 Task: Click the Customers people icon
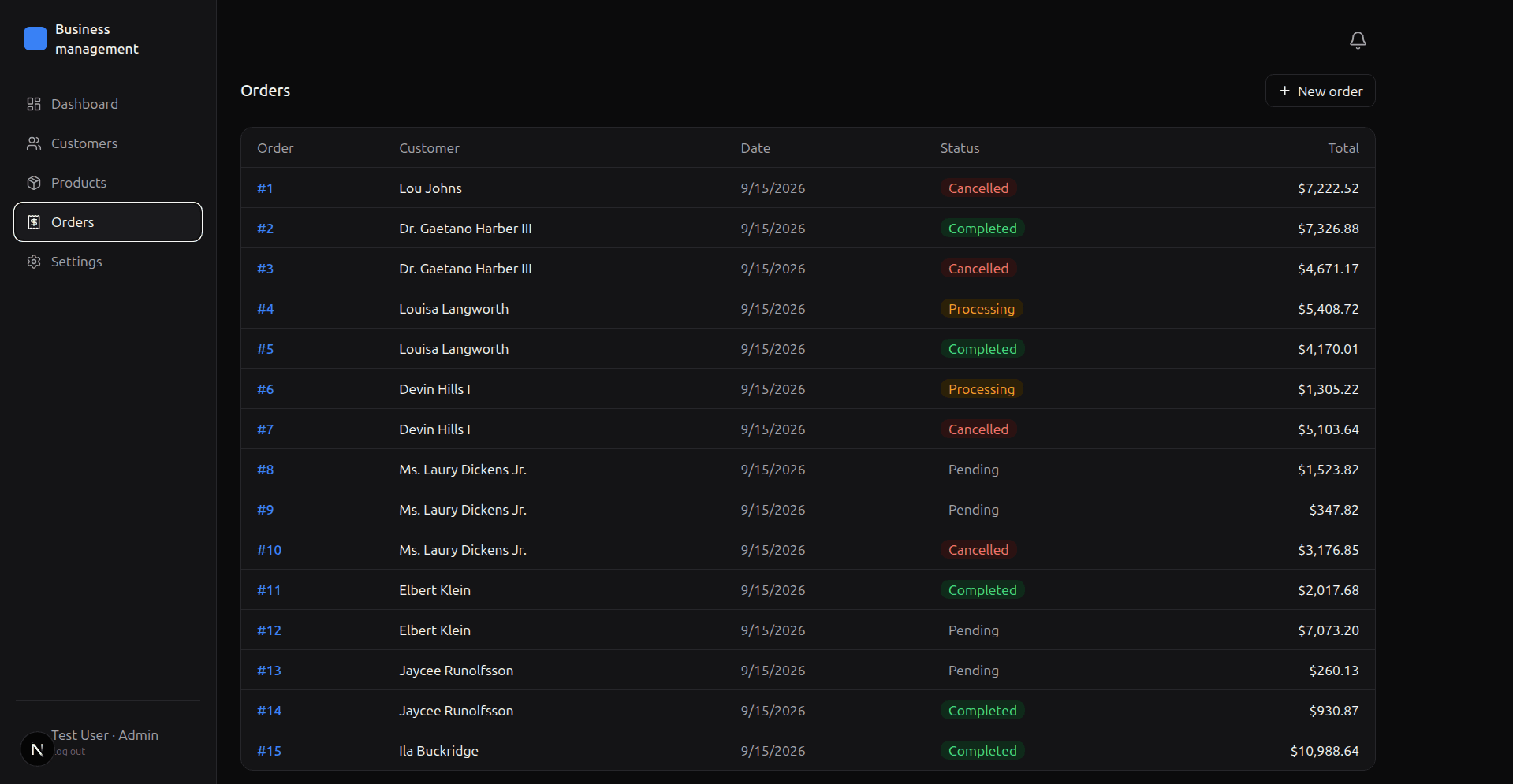34,143
